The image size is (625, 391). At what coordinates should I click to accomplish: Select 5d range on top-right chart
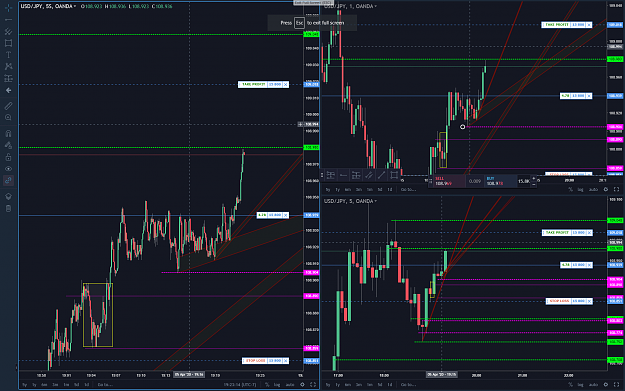click(379, 189)
